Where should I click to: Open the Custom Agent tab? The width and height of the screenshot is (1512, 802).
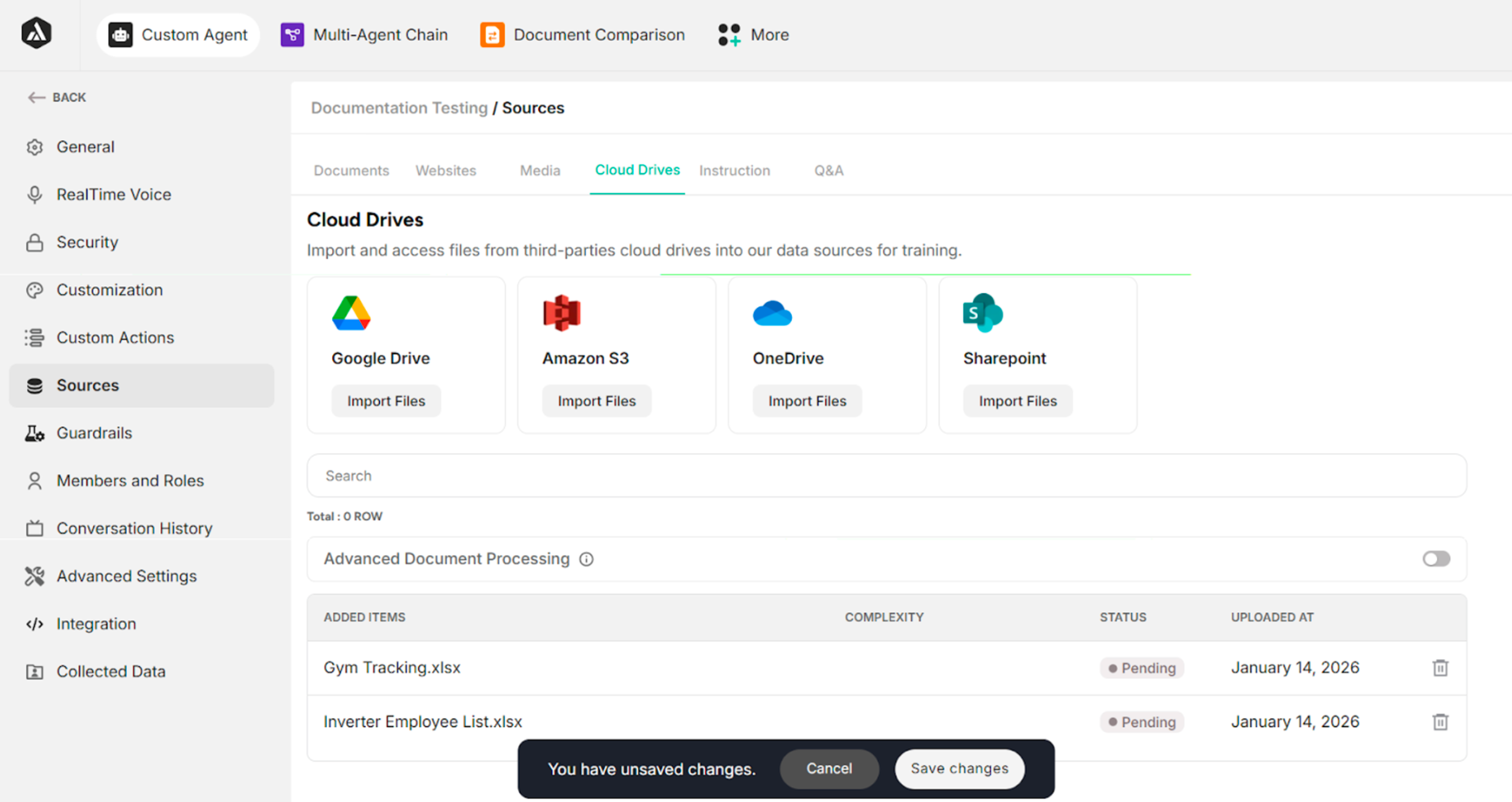point(178,35)
